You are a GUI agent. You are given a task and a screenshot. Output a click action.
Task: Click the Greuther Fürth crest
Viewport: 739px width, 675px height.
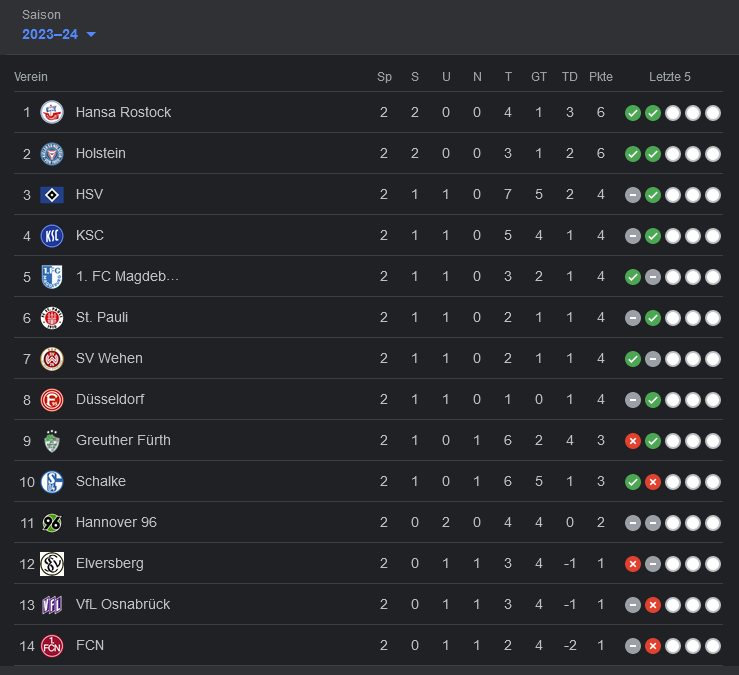(52, 440)
